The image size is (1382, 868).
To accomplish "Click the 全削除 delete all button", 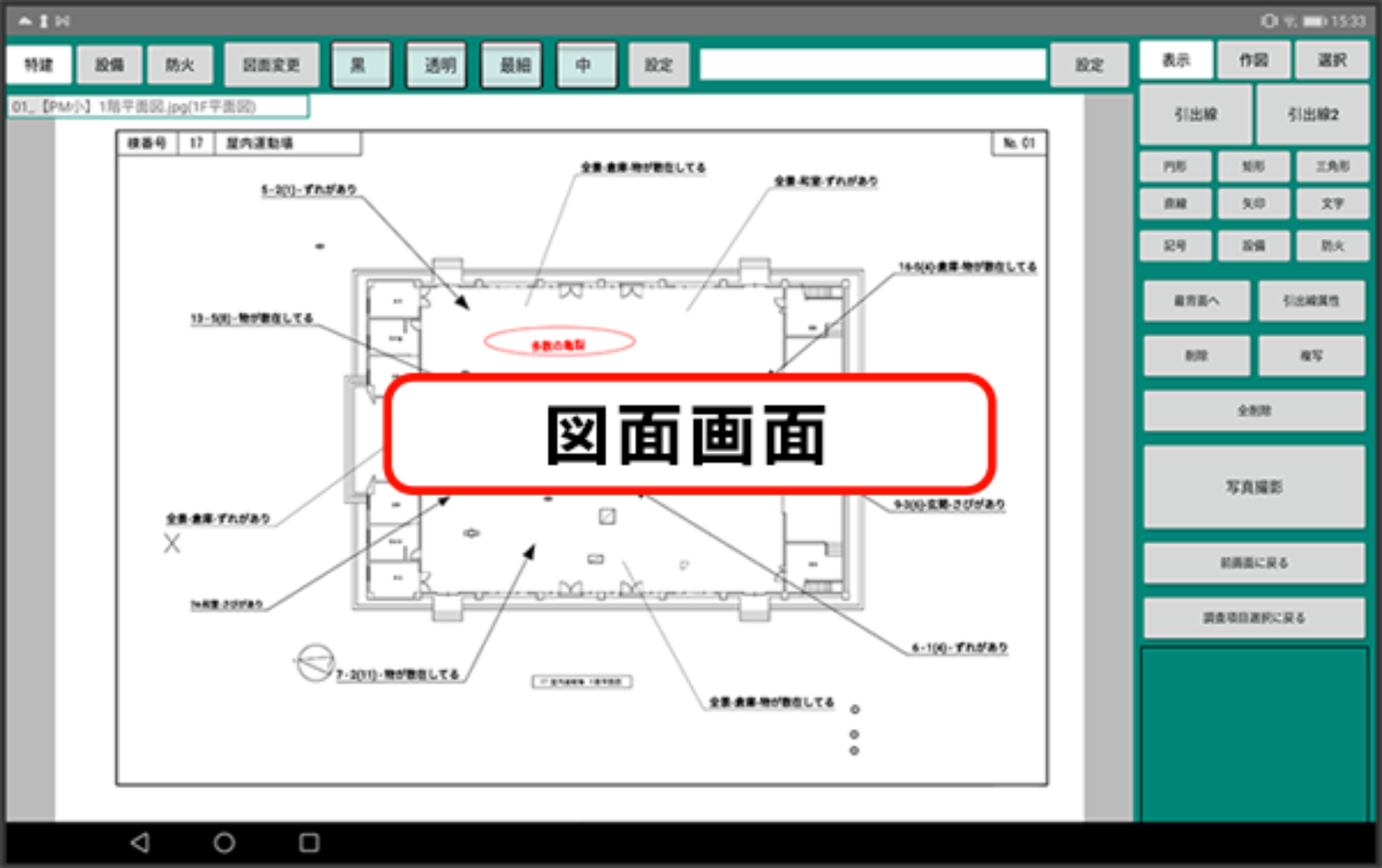I will point(1254,411).
